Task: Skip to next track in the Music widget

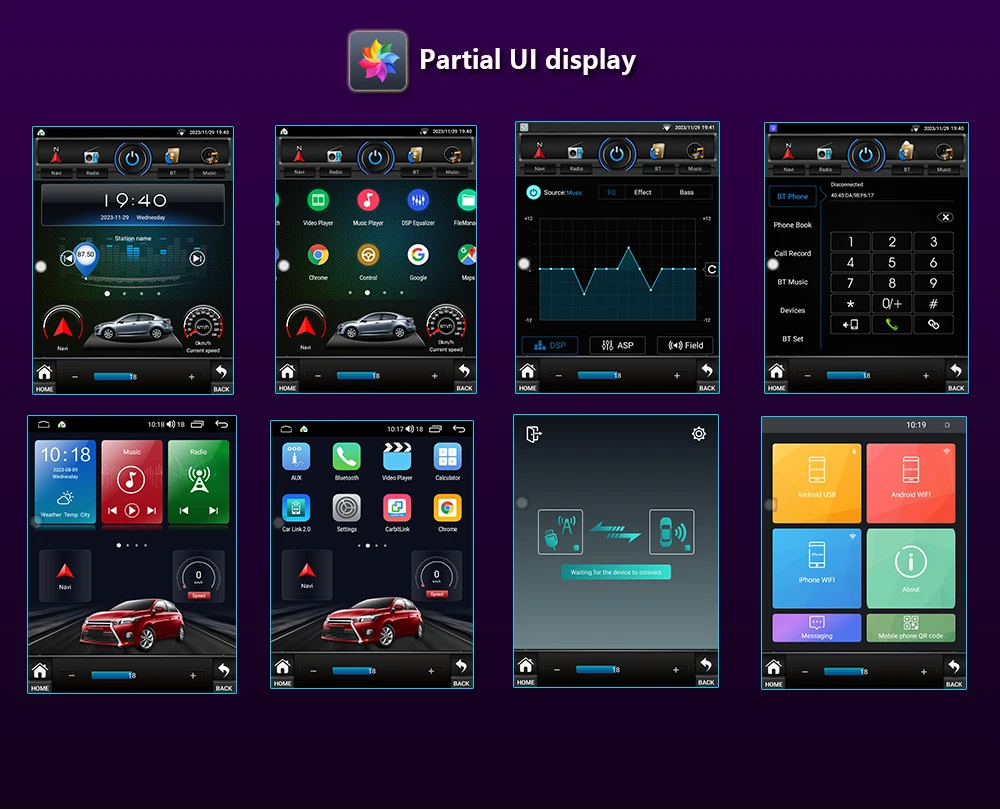Action: point(152,510)
